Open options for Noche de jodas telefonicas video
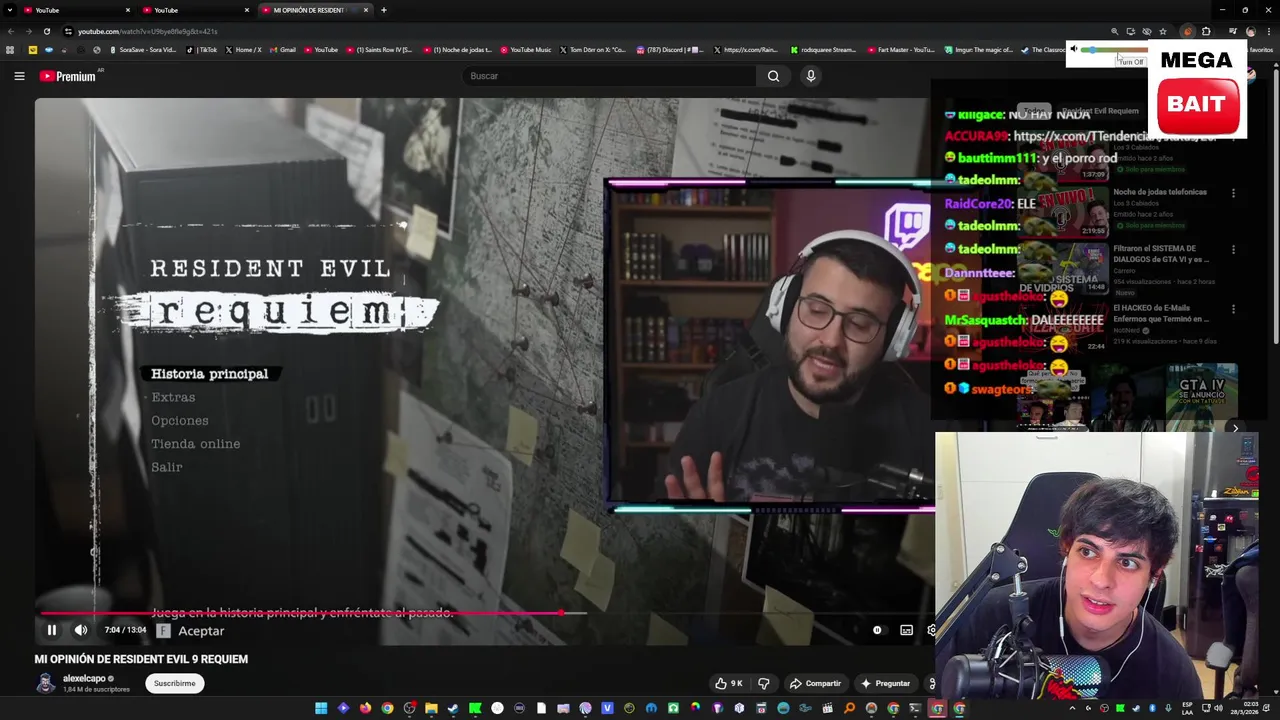The height and width of the screenshot is (720, 1280). point(1233,193)
